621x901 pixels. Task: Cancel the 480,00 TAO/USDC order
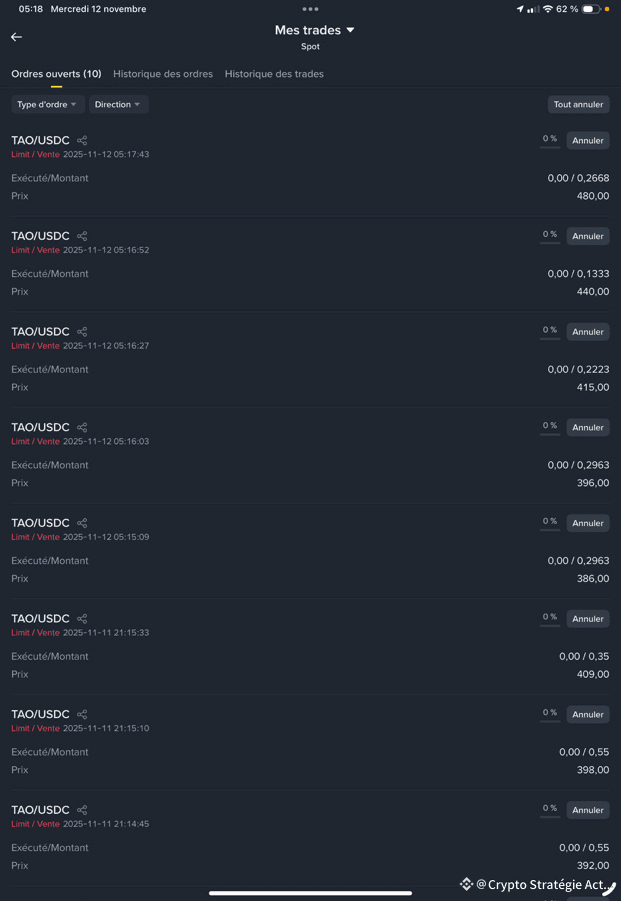pos(587,141)
